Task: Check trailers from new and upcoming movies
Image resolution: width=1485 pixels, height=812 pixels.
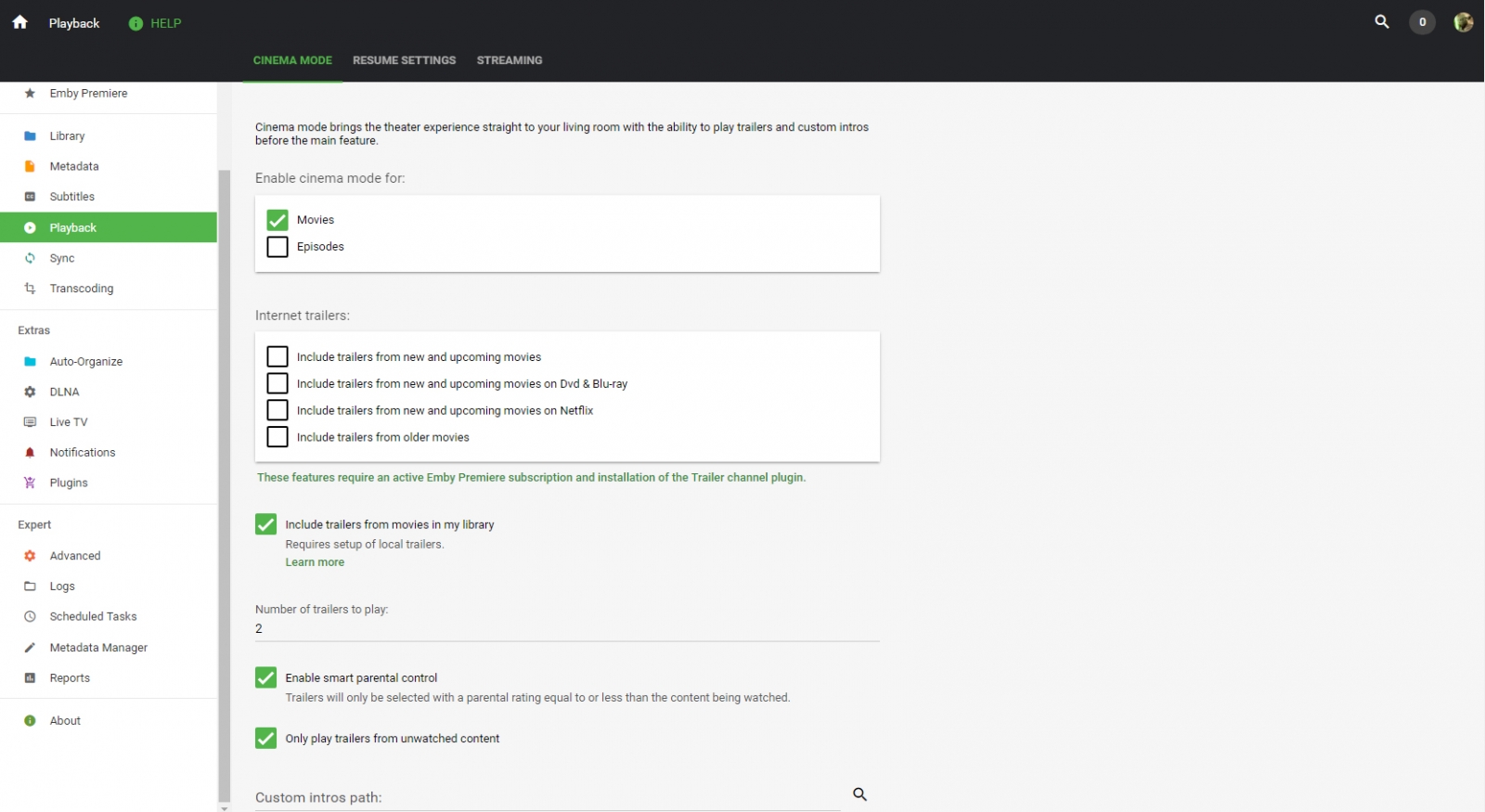Action: click(277, 357)
